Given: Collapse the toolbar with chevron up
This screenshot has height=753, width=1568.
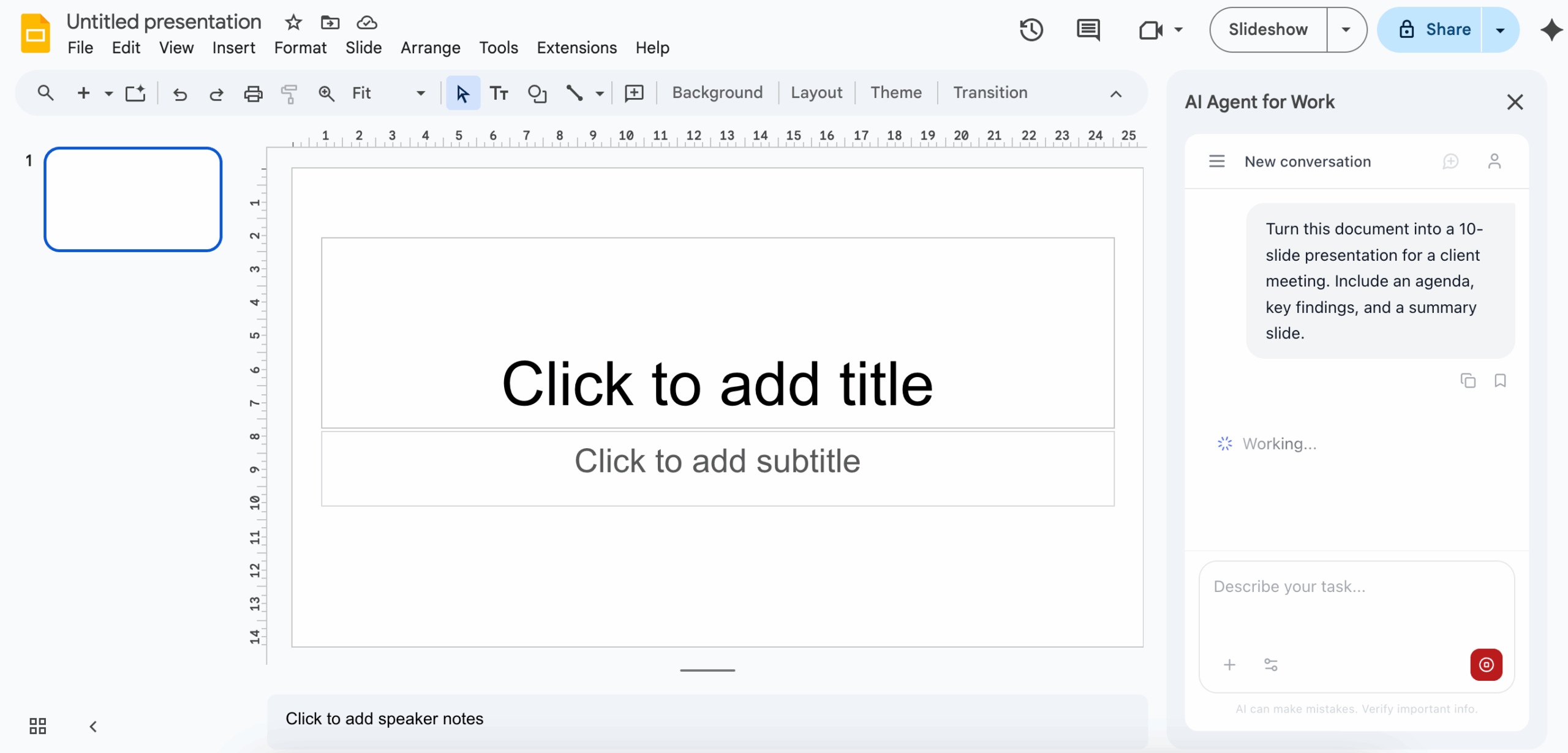Looking at the screenshot, I should coord(1116,94).
